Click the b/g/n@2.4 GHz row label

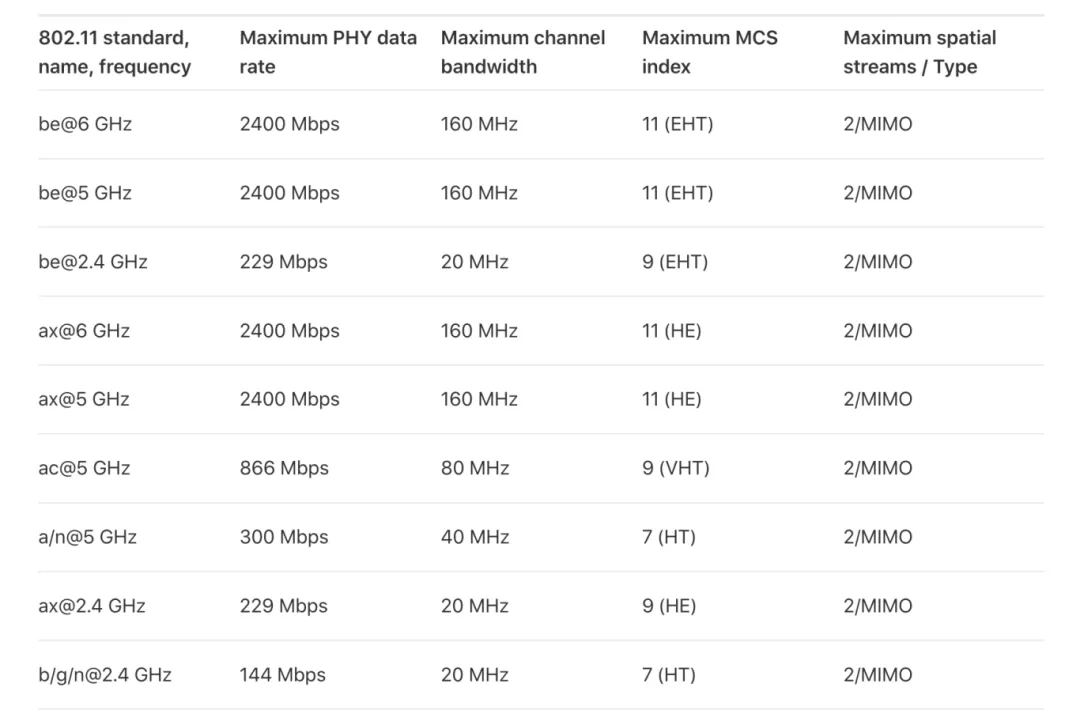105,675
